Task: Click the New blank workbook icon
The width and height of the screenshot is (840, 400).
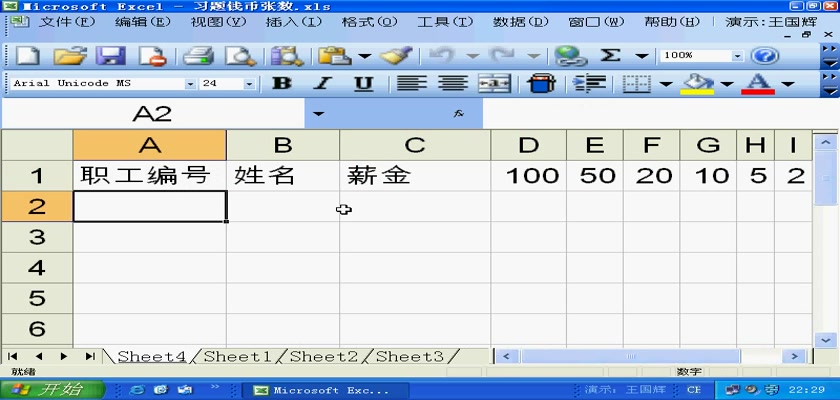Action: 29,56
